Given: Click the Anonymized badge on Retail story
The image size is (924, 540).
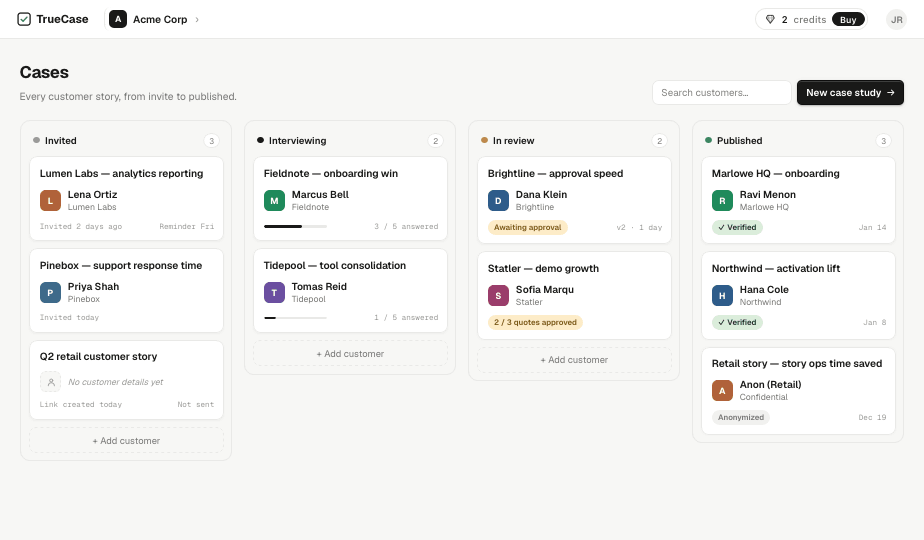Looking at the screenshot, I should [741, 417].
